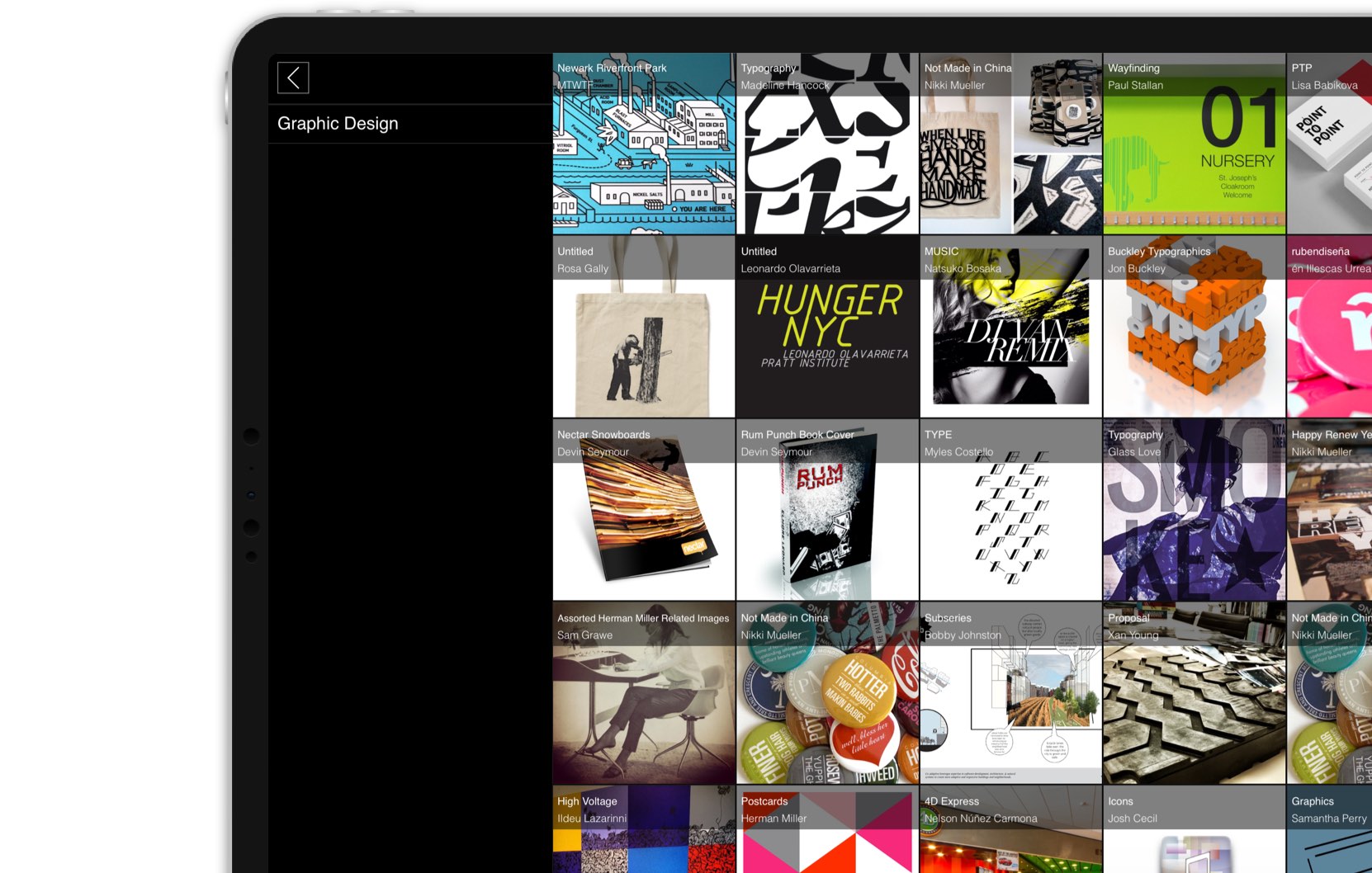Open Not Made in China tote bag tile
The height and width of the screenshot is (873, 1372).
click(1011, 144)
